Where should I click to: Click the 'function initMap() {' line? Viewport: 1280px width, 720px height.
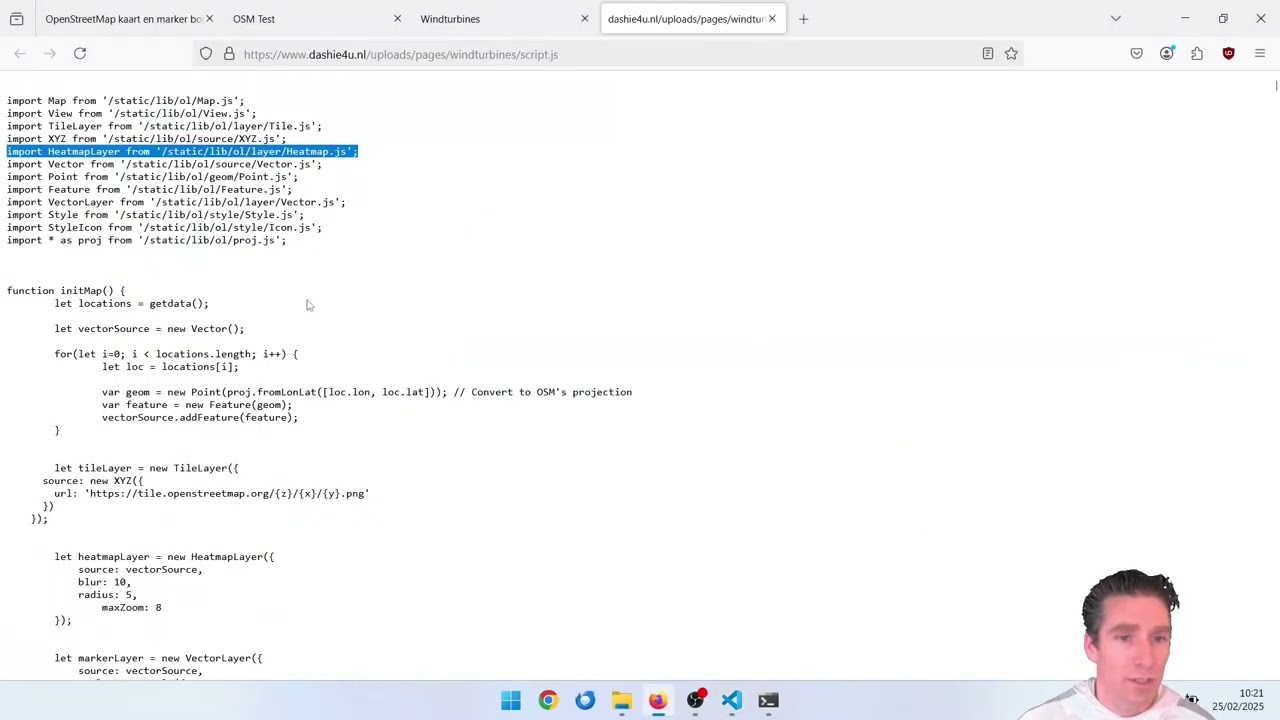coord(66,290)
